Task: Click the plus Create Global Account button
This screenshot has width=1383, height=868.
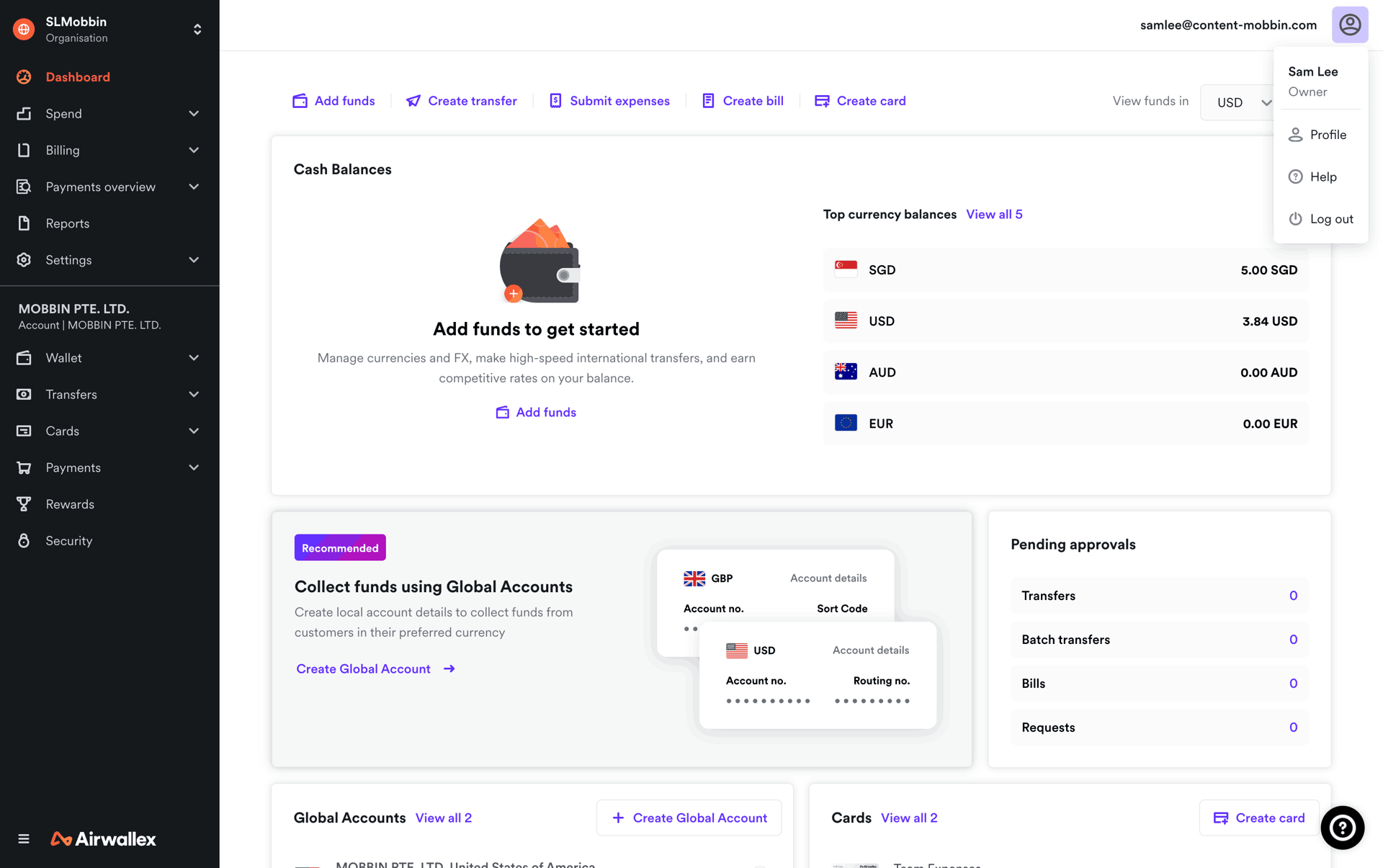Action: (689, 818)
